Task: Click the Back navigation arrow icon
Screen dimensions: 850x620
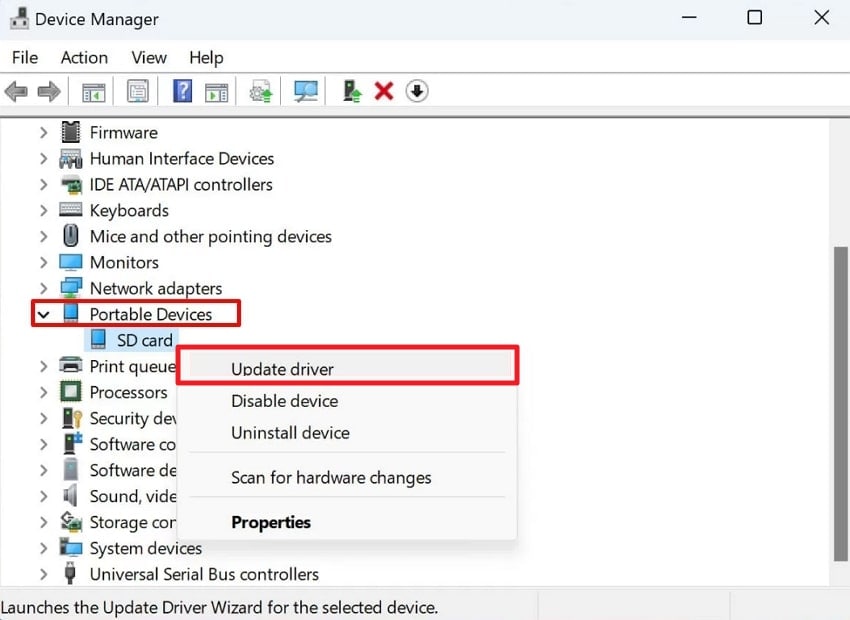Action: point(16,91)
